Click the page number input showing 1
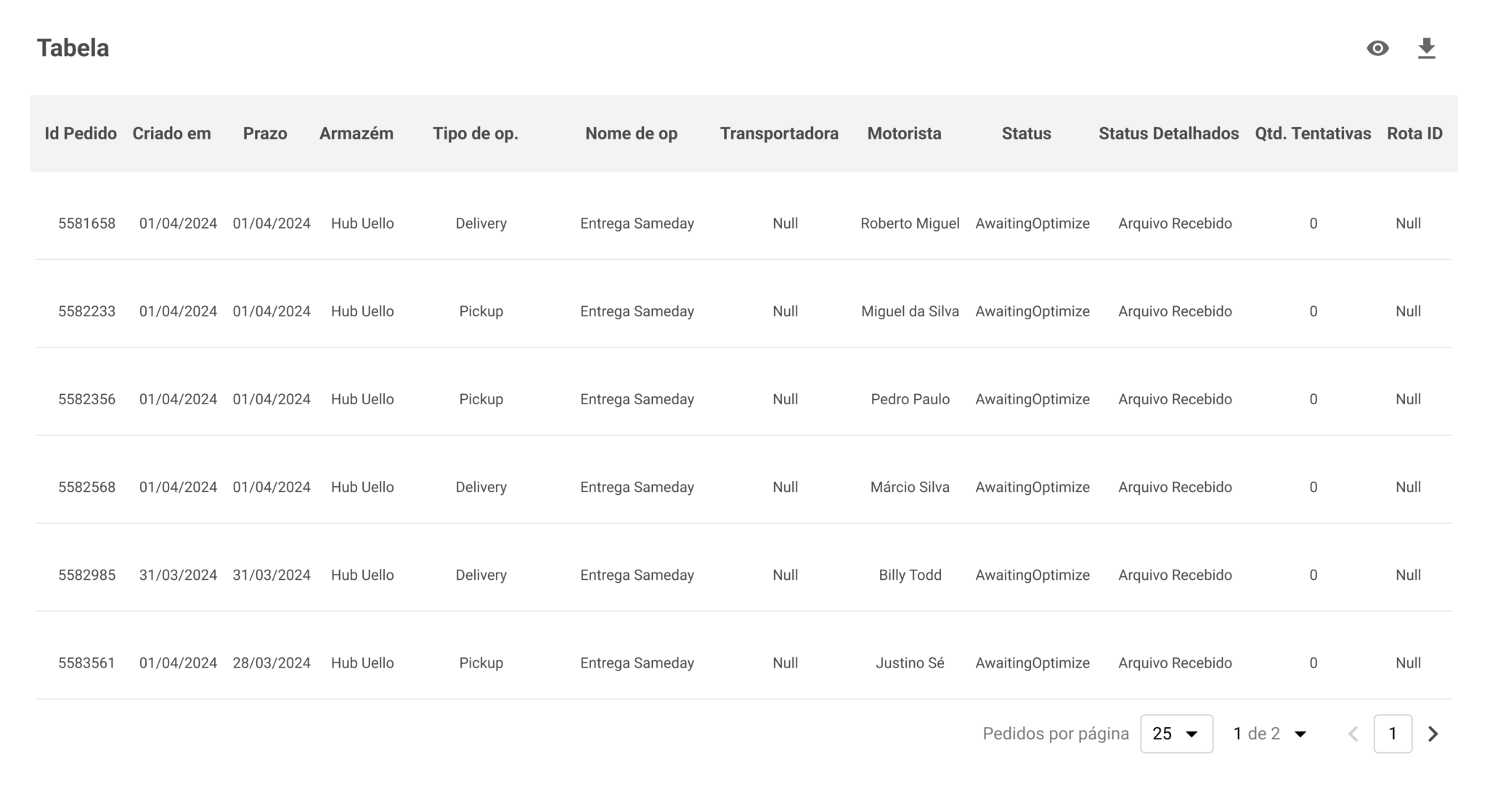The width and height of the screenshot is (1487, 812). pos(1393,734)
